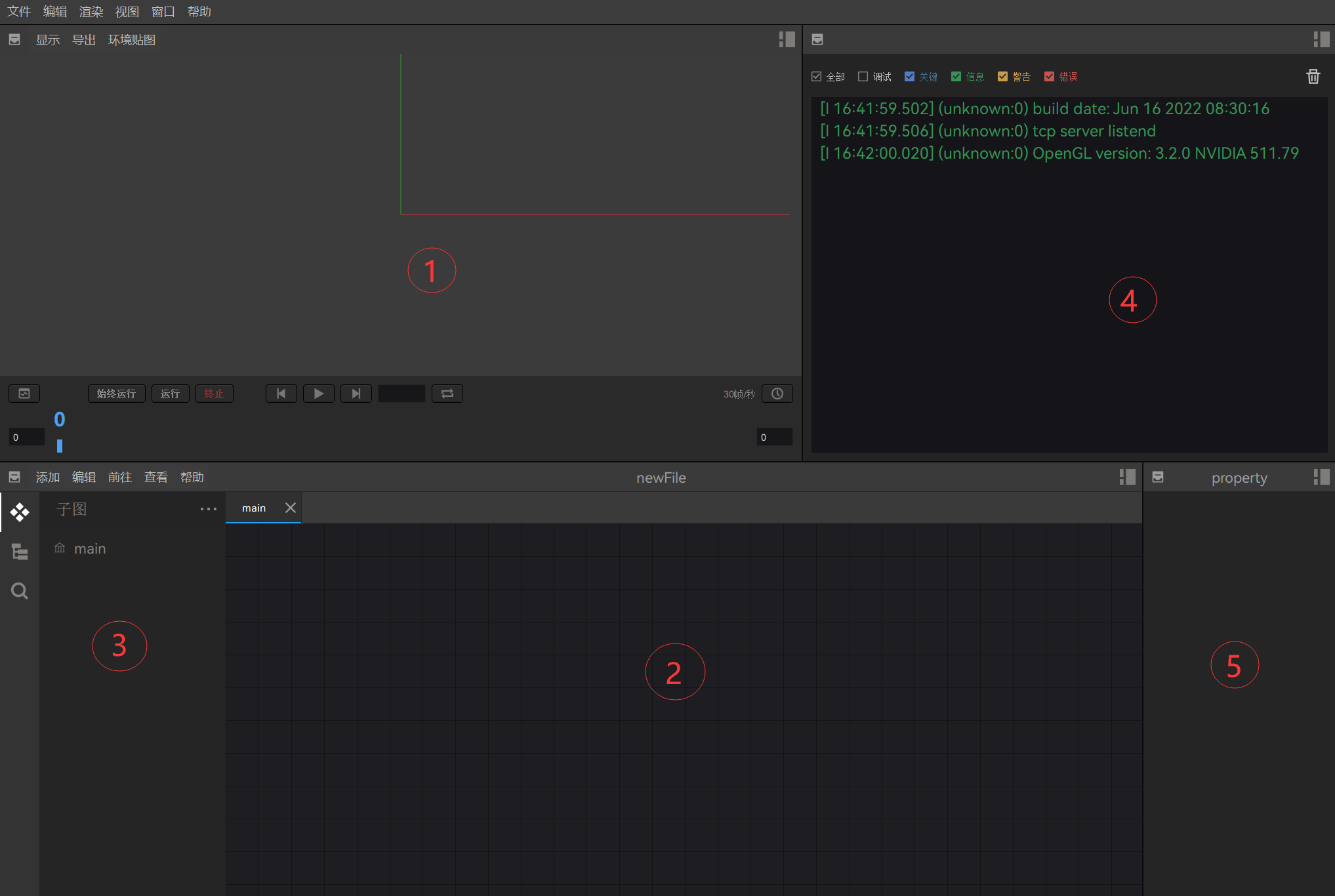
Task: Click the 运行 button
Action: coord(170,394)
